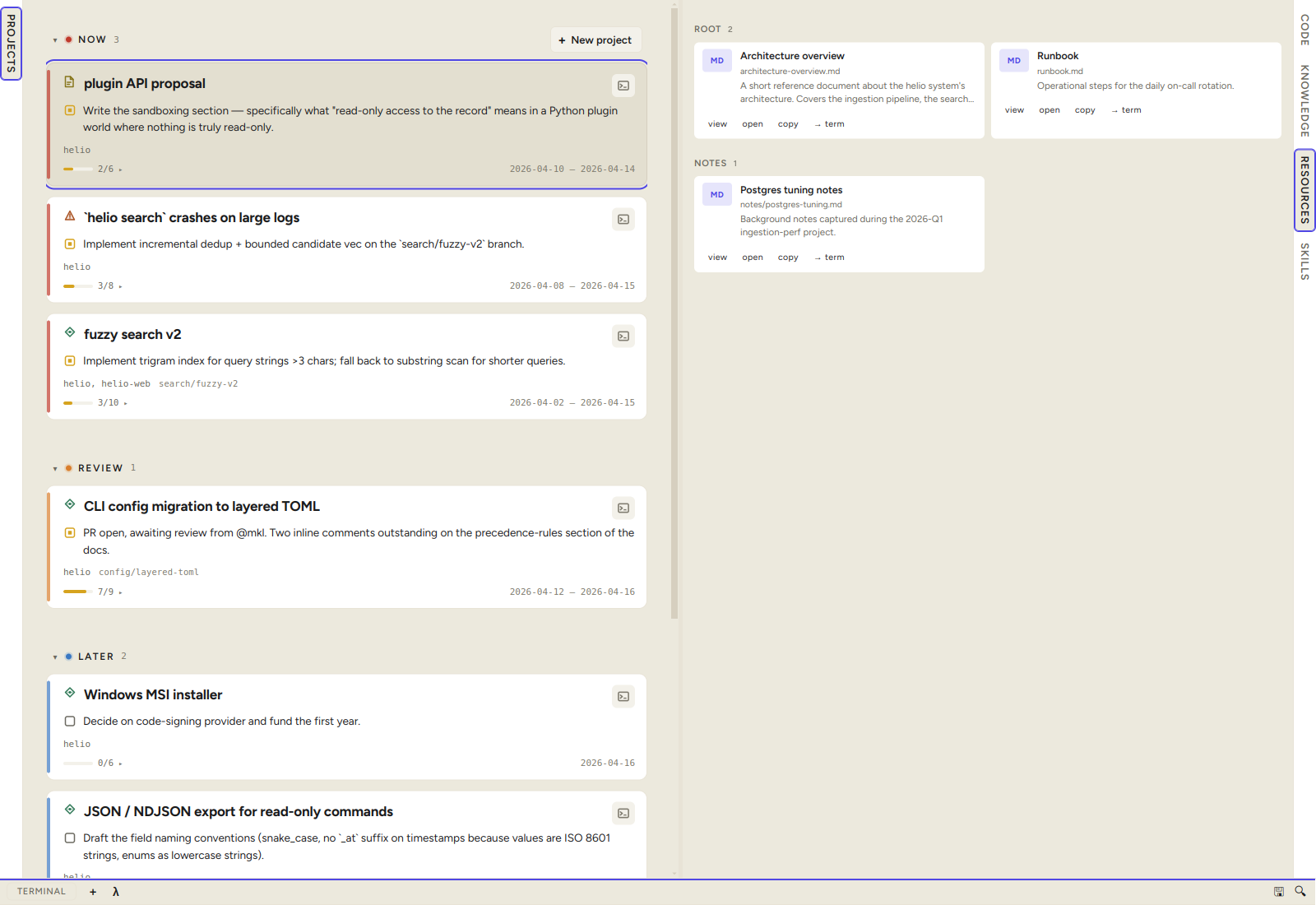Image resolution: width=1316 pixels, height=905 pixels.
Task: Expand 2/6 task list of plugin API proposal
Action: click(110, 169)
